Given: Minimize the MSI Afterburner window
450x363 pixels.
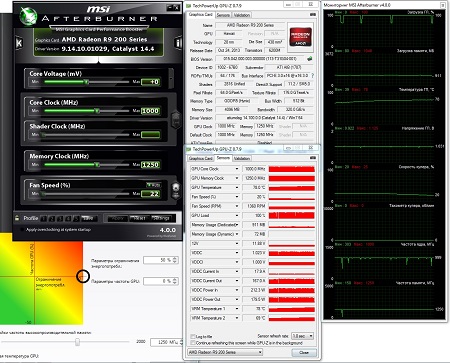Looking at the screenshot, I should pyautogui.click(x=170, y=7).
